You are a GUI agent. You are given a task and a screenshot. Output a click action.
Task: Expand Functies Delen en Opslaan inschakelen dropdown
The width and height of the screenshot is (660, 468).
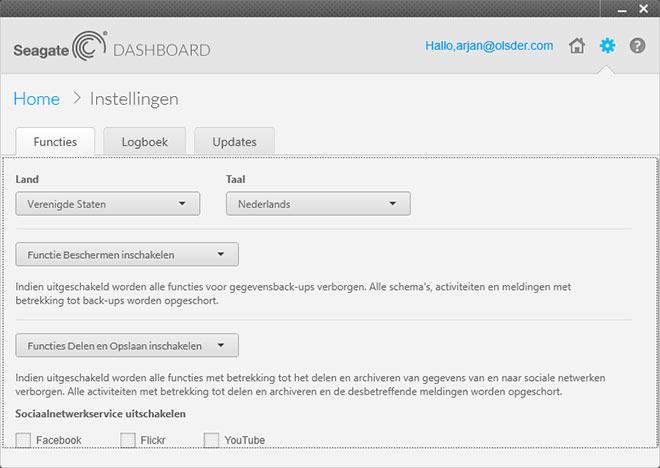(x=127, y=346)
